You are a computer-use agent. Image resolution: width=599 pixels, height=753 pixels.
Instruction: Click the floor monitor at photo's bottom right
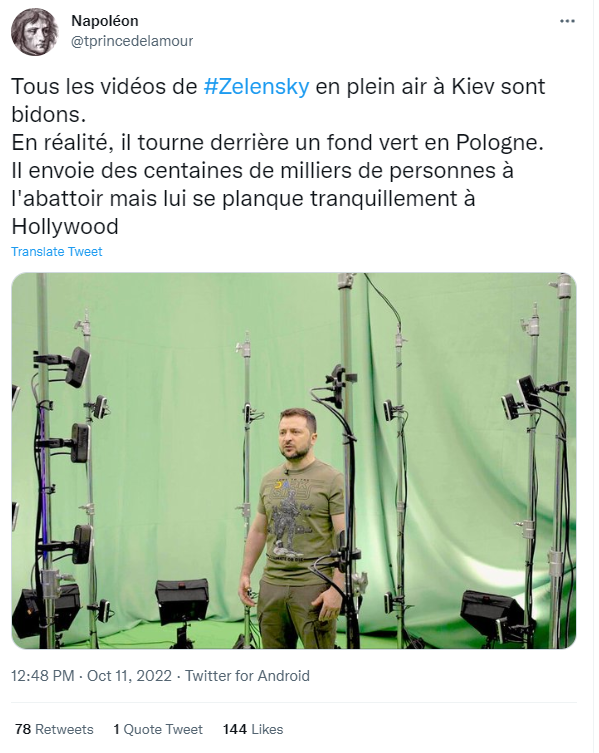tap(492, 613)
